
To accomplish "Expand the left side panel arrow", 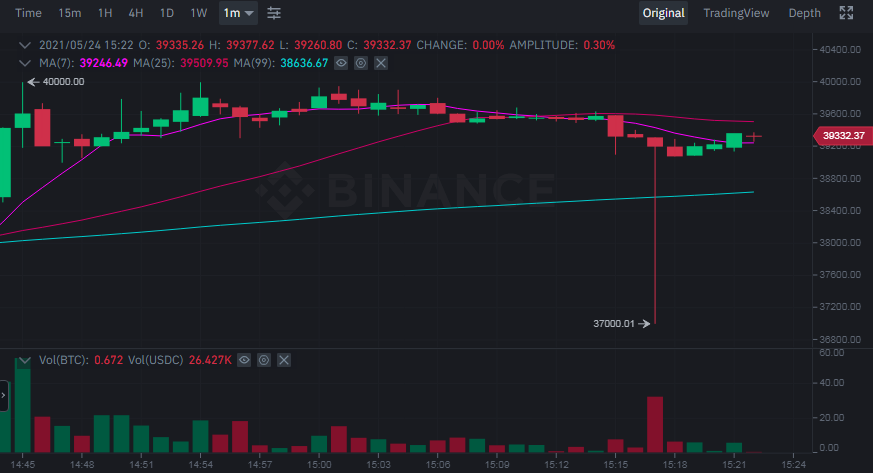I will [x=3, y=396].
